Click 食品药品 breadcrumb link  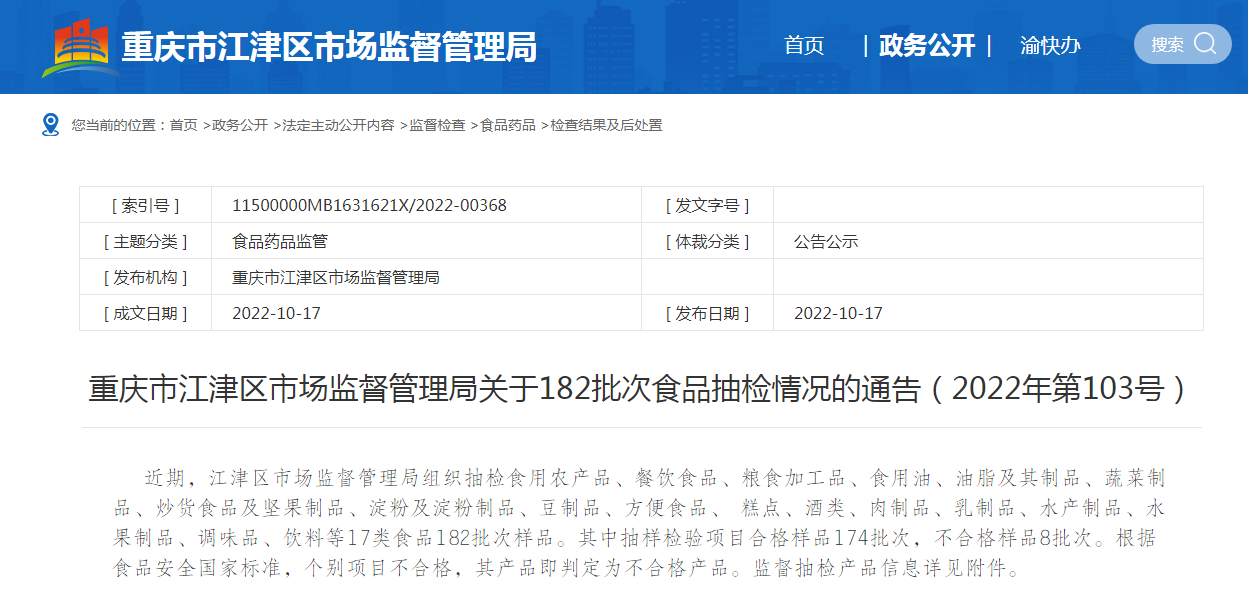508,125
